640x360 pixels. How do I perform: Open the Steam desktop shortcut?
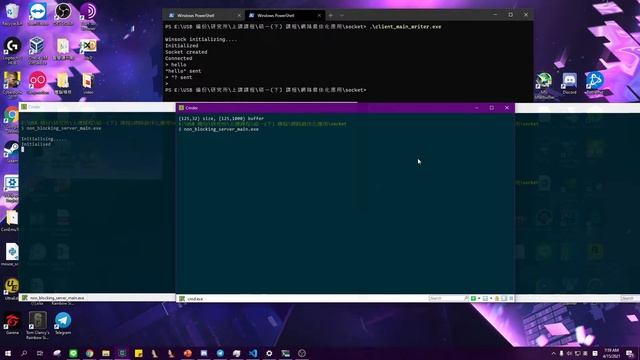(11, 151)
